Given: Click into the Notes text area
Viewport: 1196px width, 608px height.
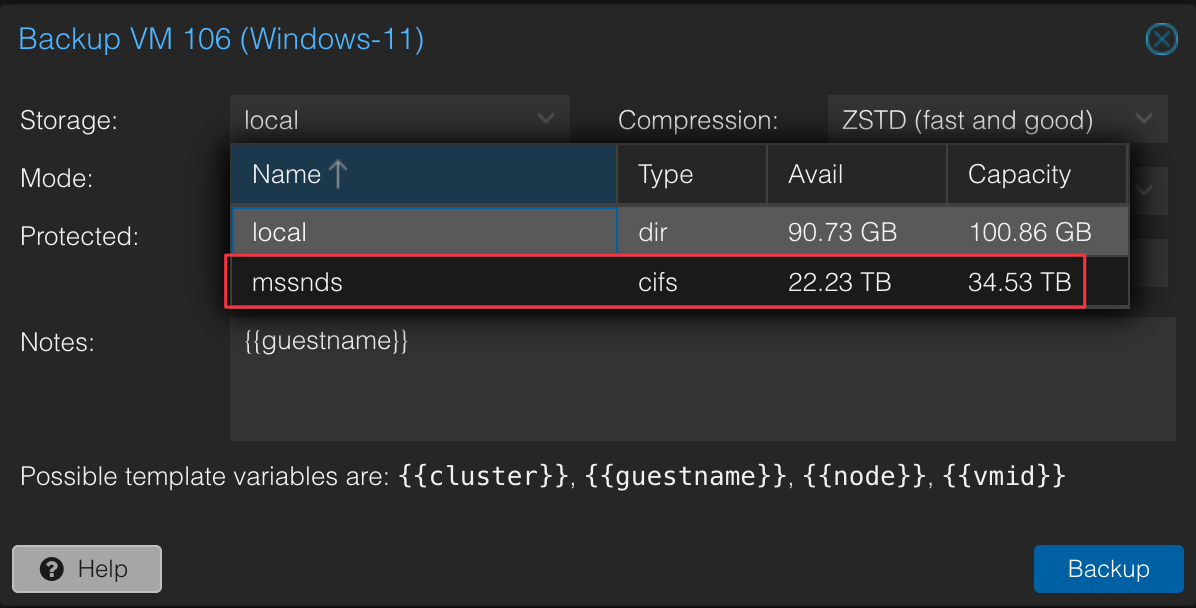Looking at the screenshot, I should 702,379.
